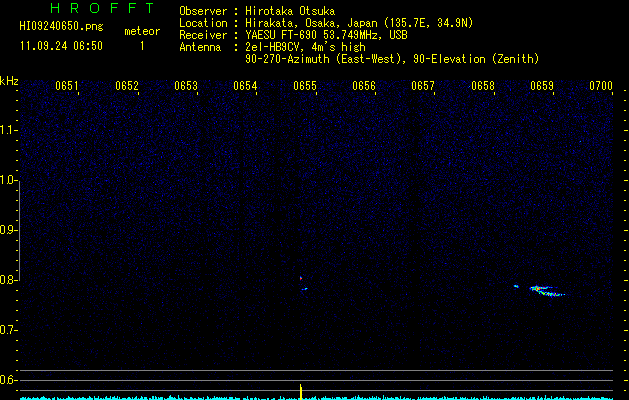Image resolution: width=629 pixels, height=400 pixels.
Task: Click the 0.9 kHz axis label
Action: coord(8,230)
